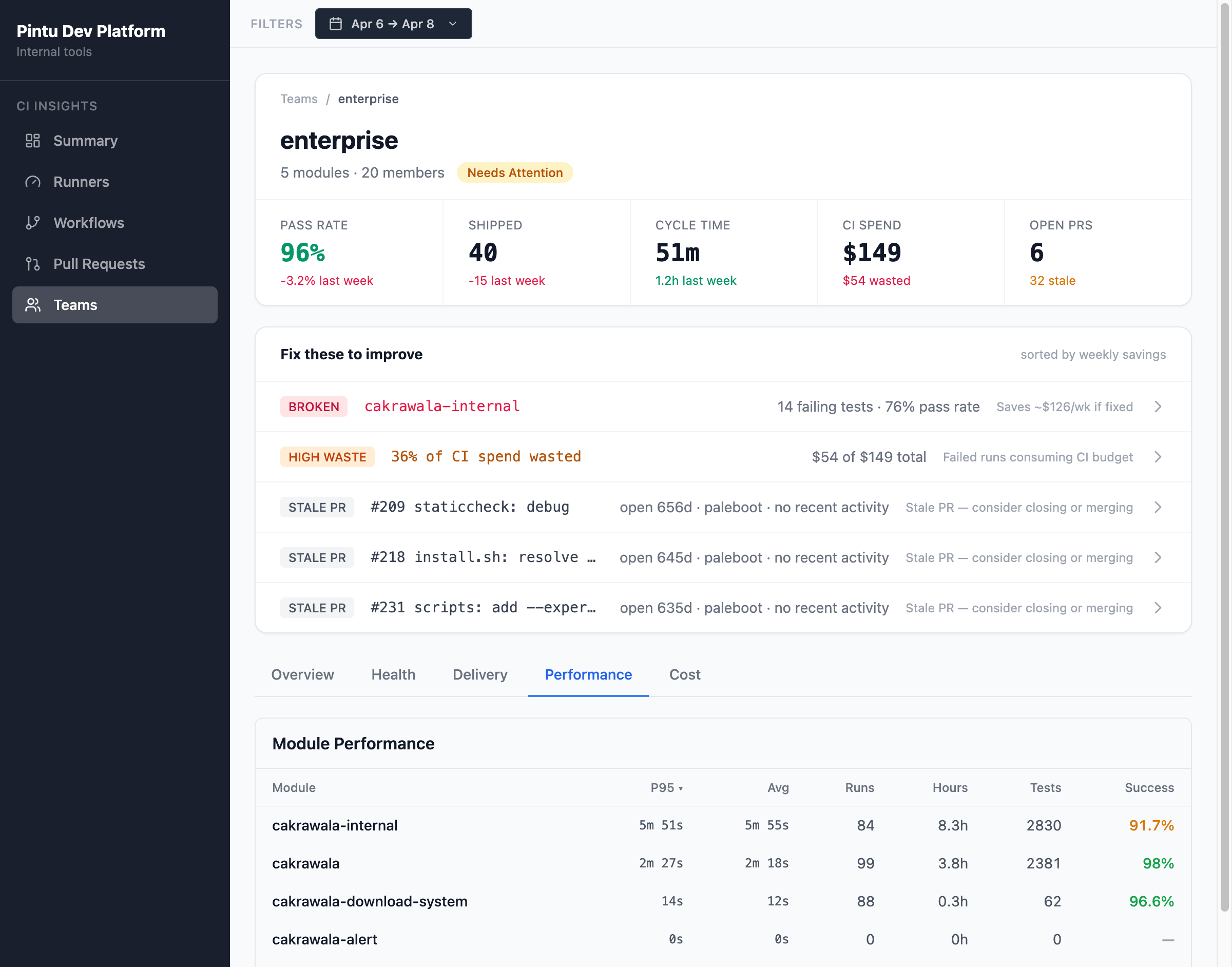Image resolution: width=1232 pixels, height=967 pixels.
Task: Click the Runners gauge icon
Action: pyautogui.click(x=33, y=182)
